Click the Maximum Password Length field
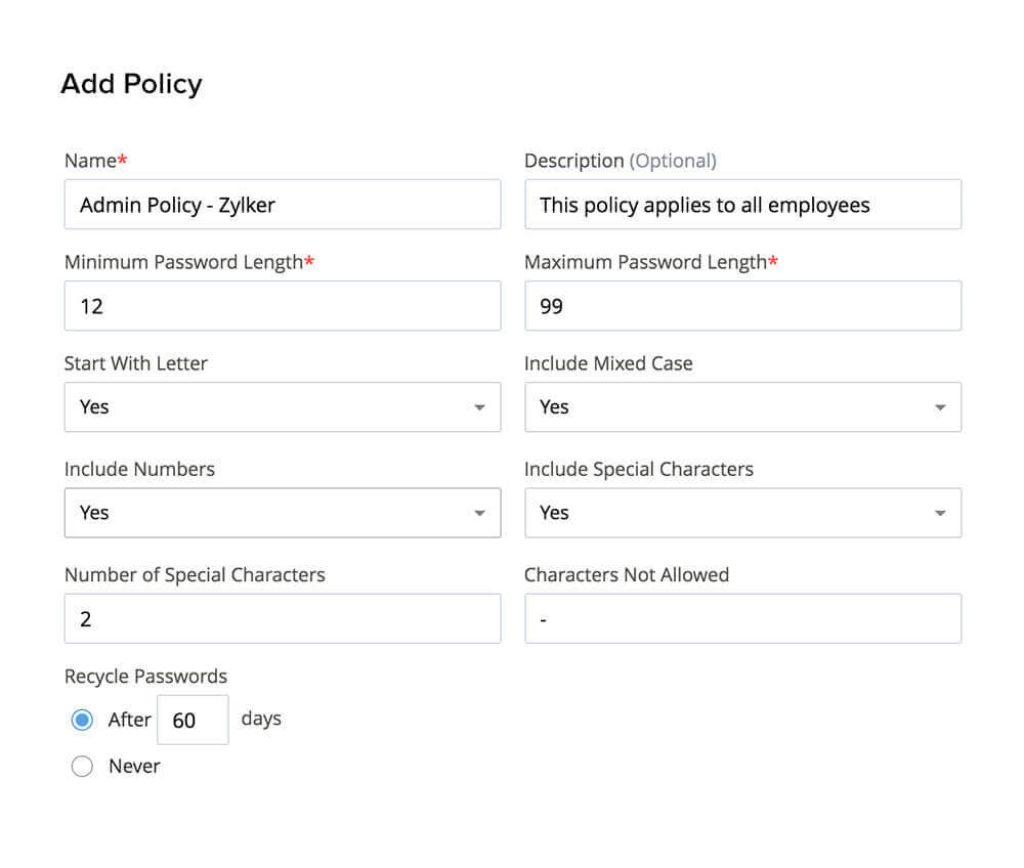This screenshot has width=1024, height=868. 742,306
